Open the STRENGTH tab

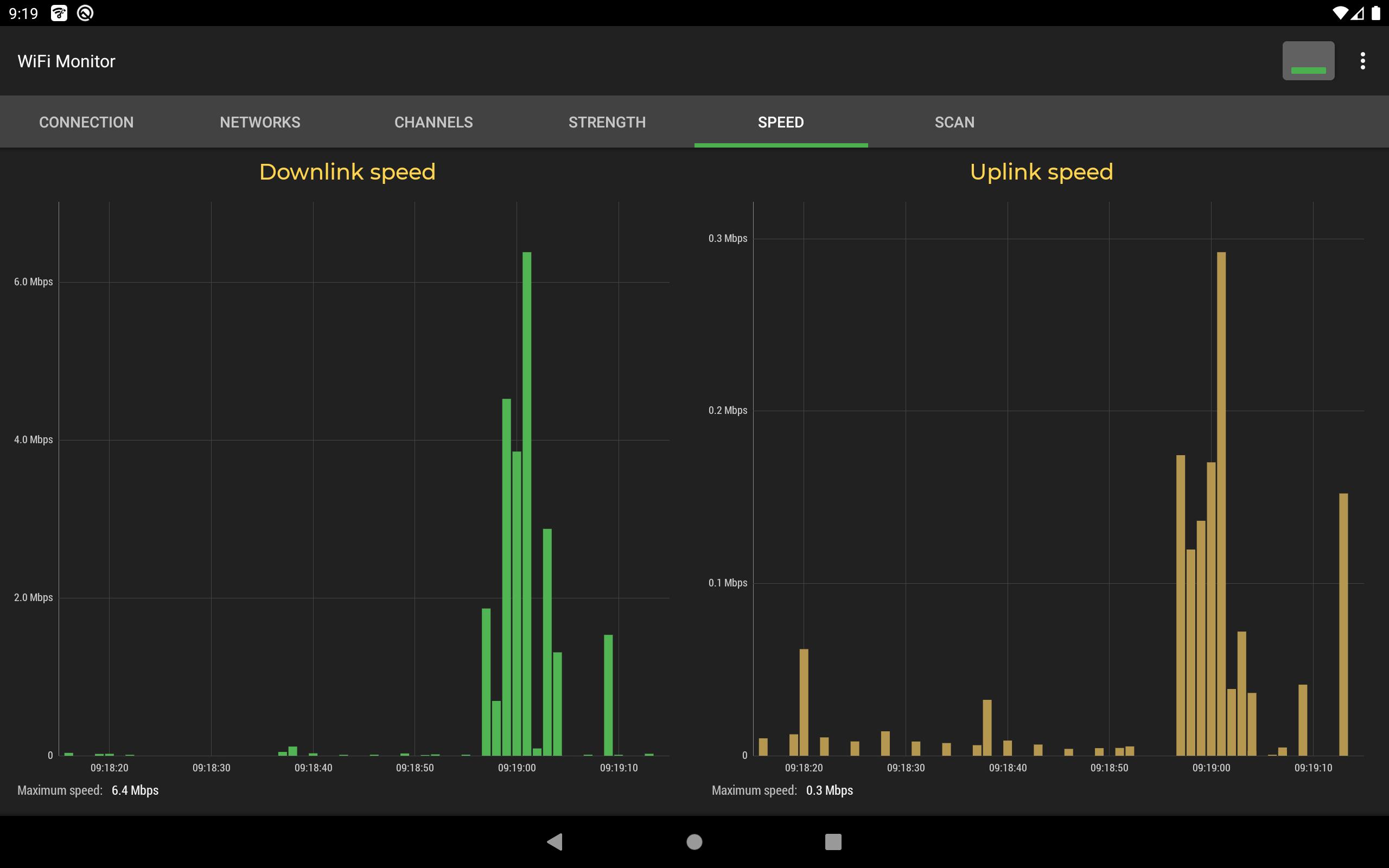click(x=607, y=122)
